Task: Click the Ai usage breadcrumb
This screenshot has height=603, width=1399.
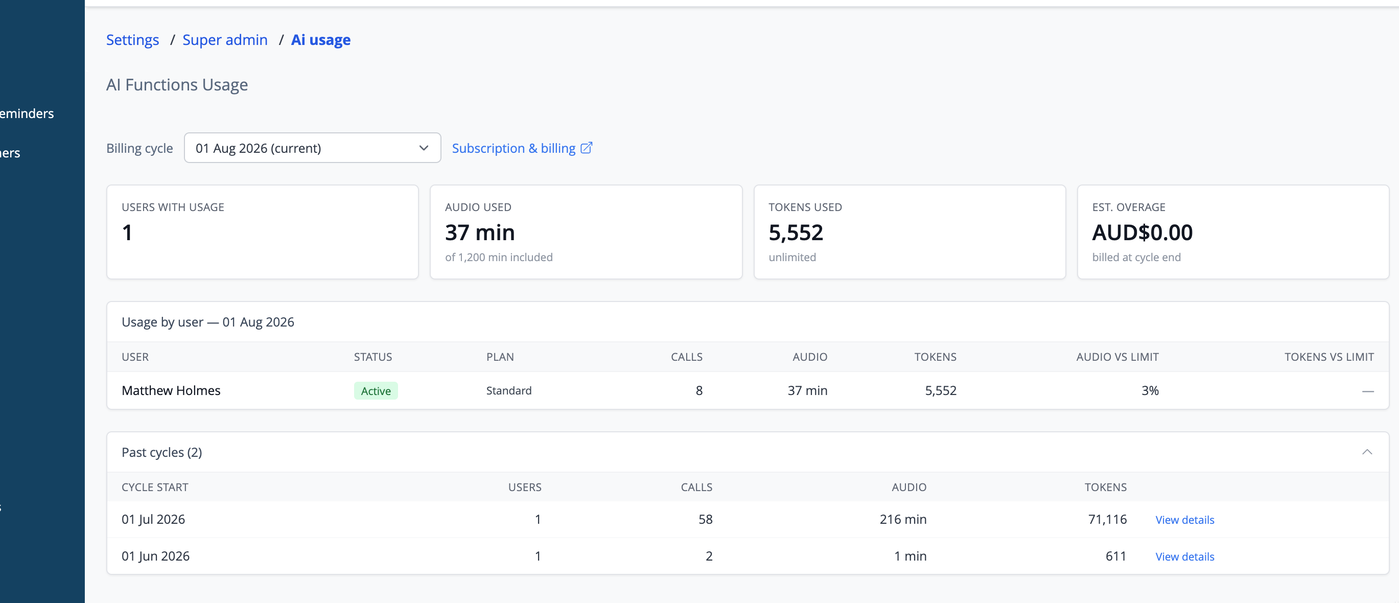Action: pyautogui.click(x=321, y=40)
